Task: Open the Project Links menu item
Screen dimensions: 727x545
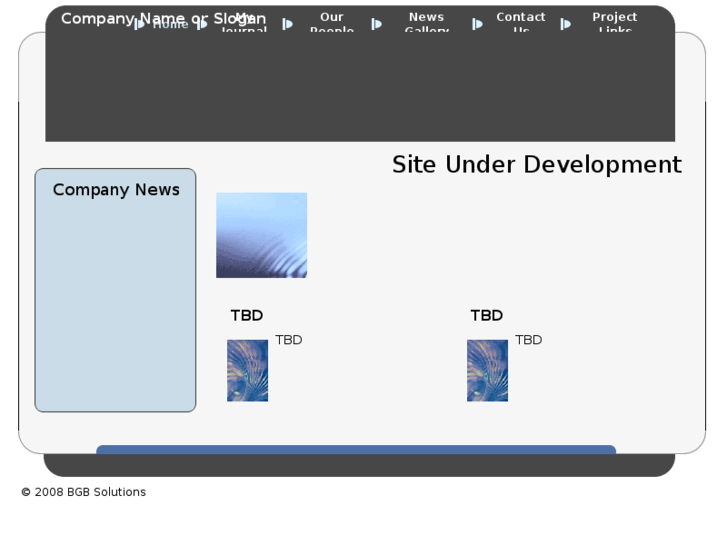Action: coord(615,23)
